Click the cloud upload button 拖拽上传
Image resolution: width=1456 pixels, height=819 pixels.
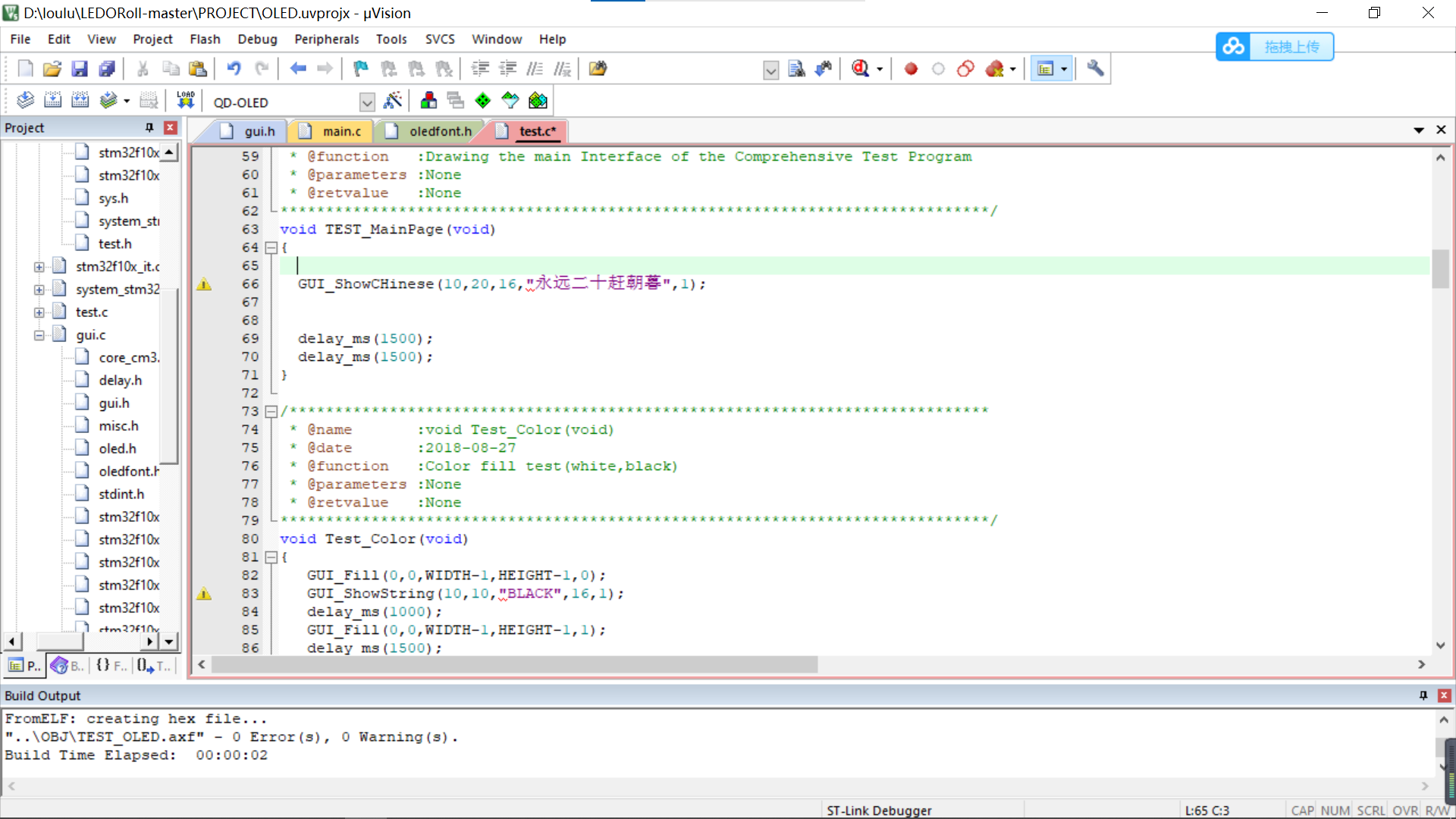(1275, 47)
